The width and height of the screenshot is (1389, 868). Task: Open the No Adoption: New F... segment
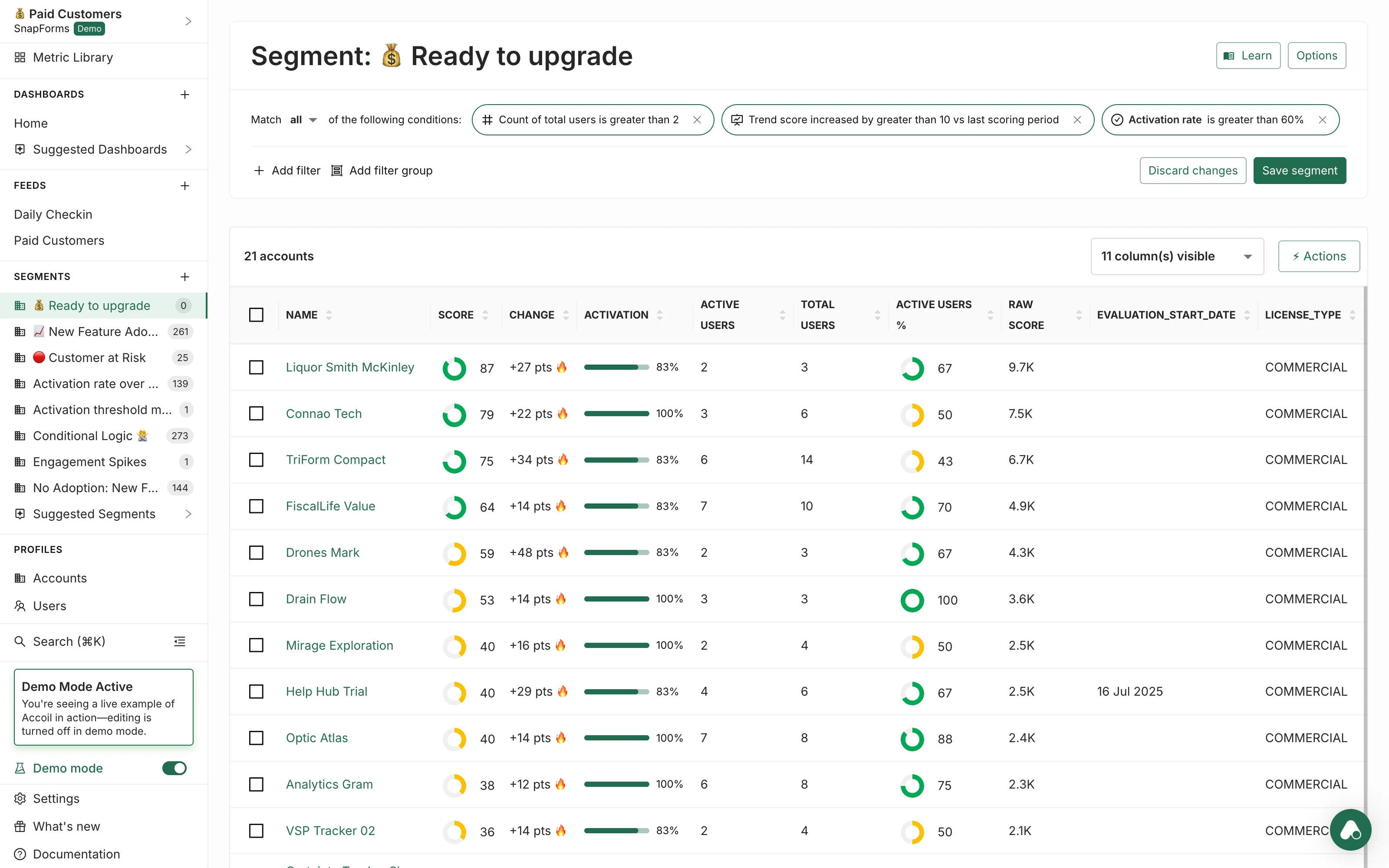coord(103,488)
